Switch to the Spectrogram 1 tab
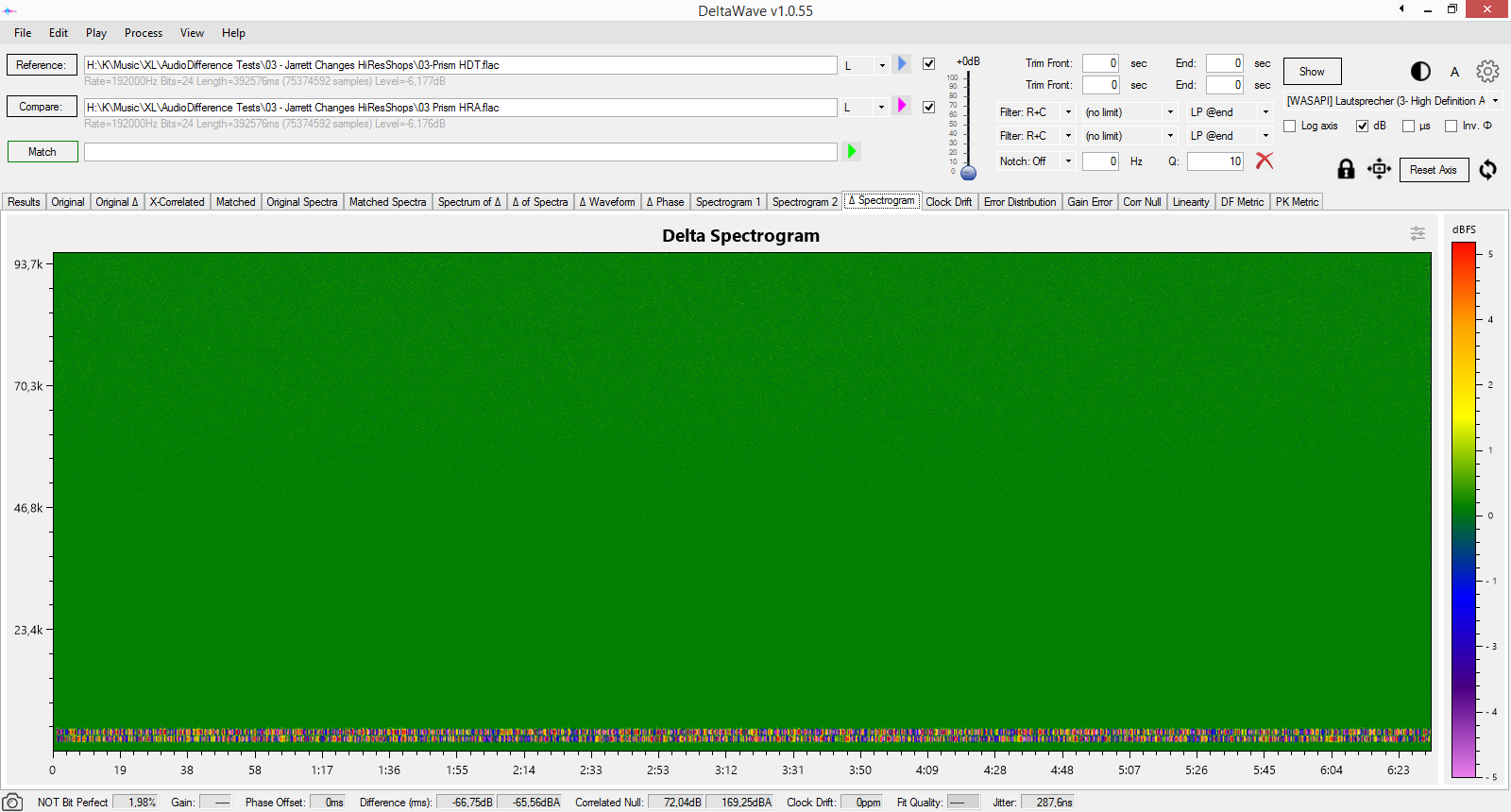The height and width of the screenshot is (812, 1511). click(x=727, y=201)
